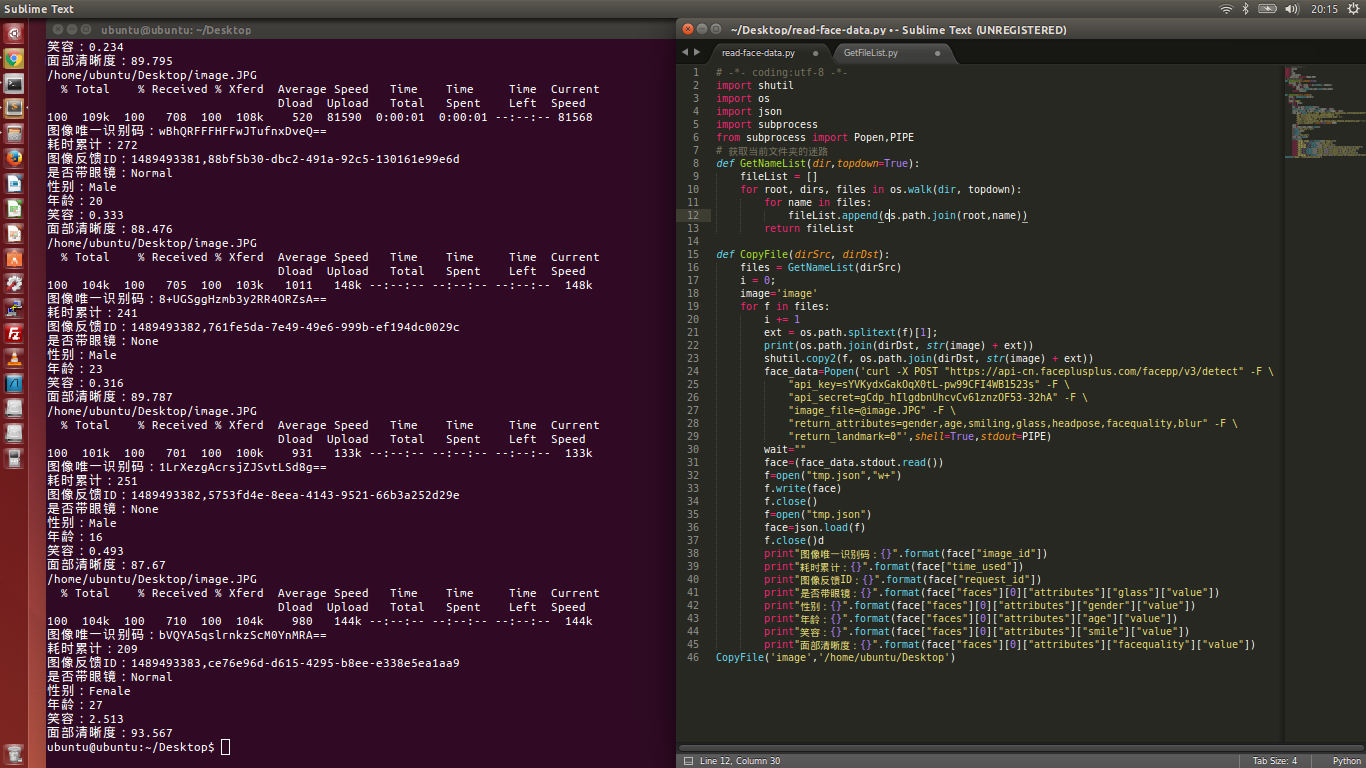Open LibreOffice Calc from the launcher
The height and width of the screenshot is (768, 1366).
pyautogui.click(x=14, y=208)
